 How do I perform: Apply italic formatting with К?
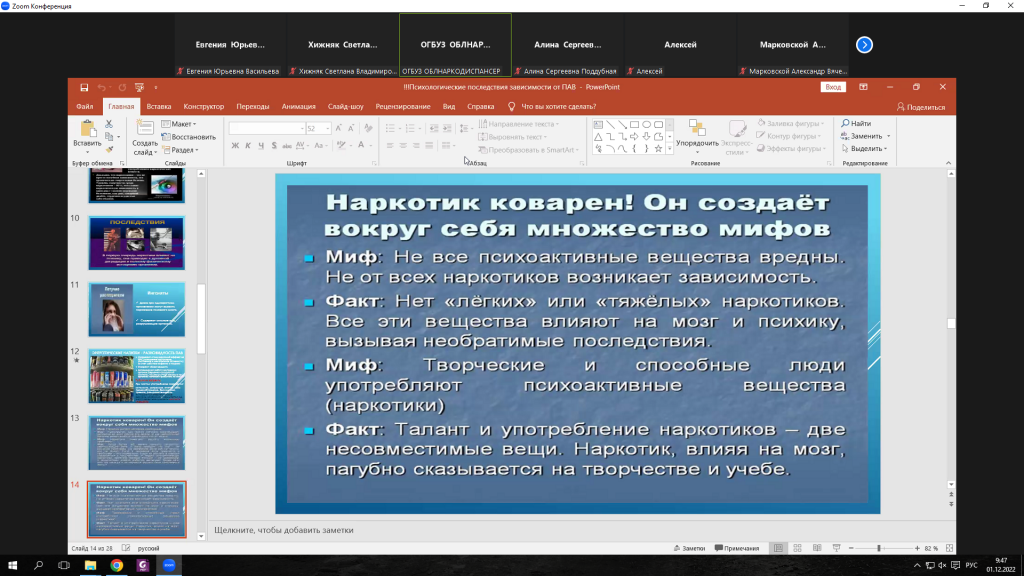click(248, 146)
